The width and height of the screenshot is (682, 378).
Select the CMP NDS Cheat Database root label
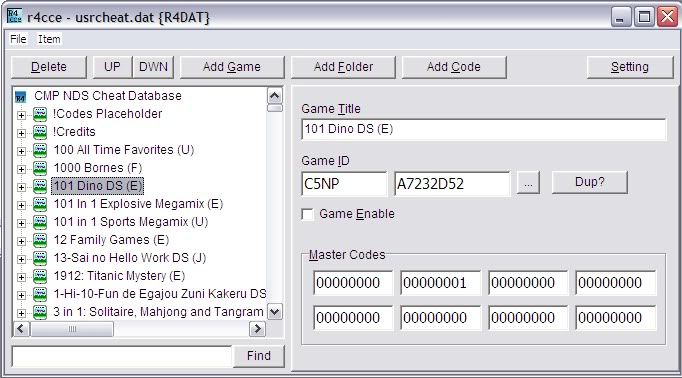[108, 96]
